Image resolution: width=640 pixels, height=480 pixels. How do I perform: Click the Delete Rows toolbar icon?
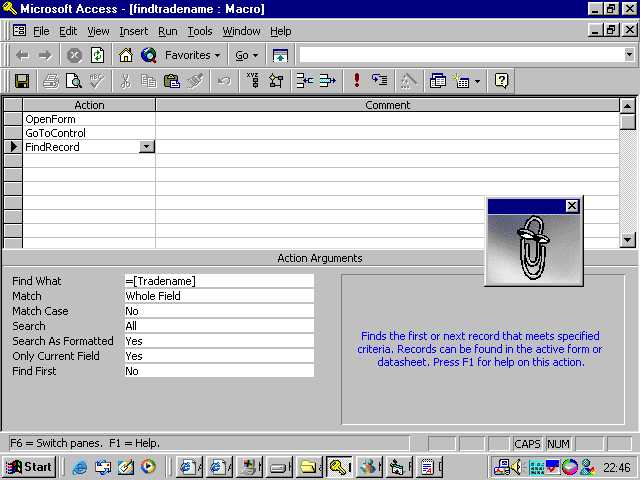point(327,81)
